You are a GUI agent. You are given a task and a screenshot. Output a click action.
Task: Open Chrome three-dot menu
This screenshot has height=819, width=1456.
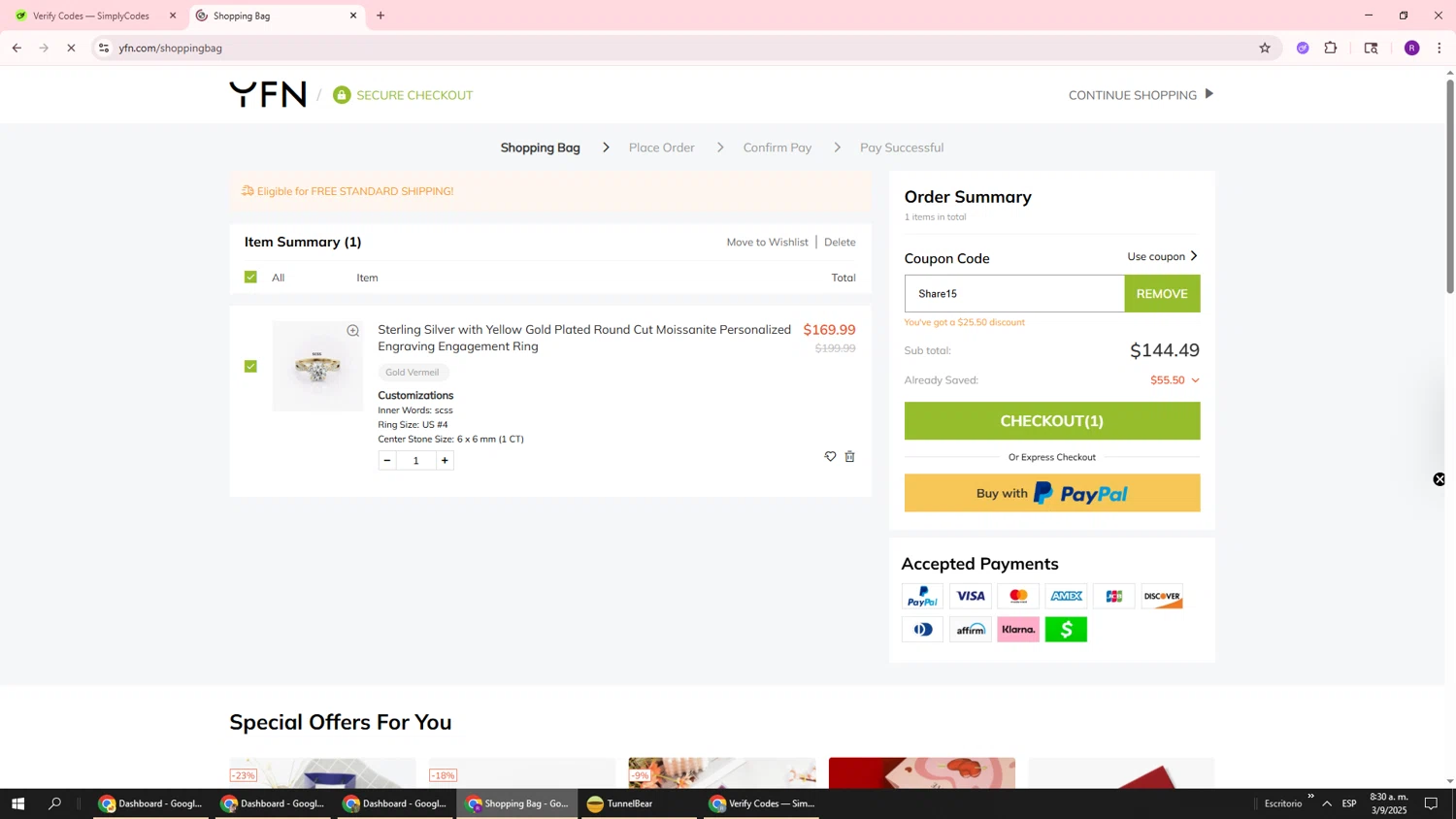coord(1439,48)
